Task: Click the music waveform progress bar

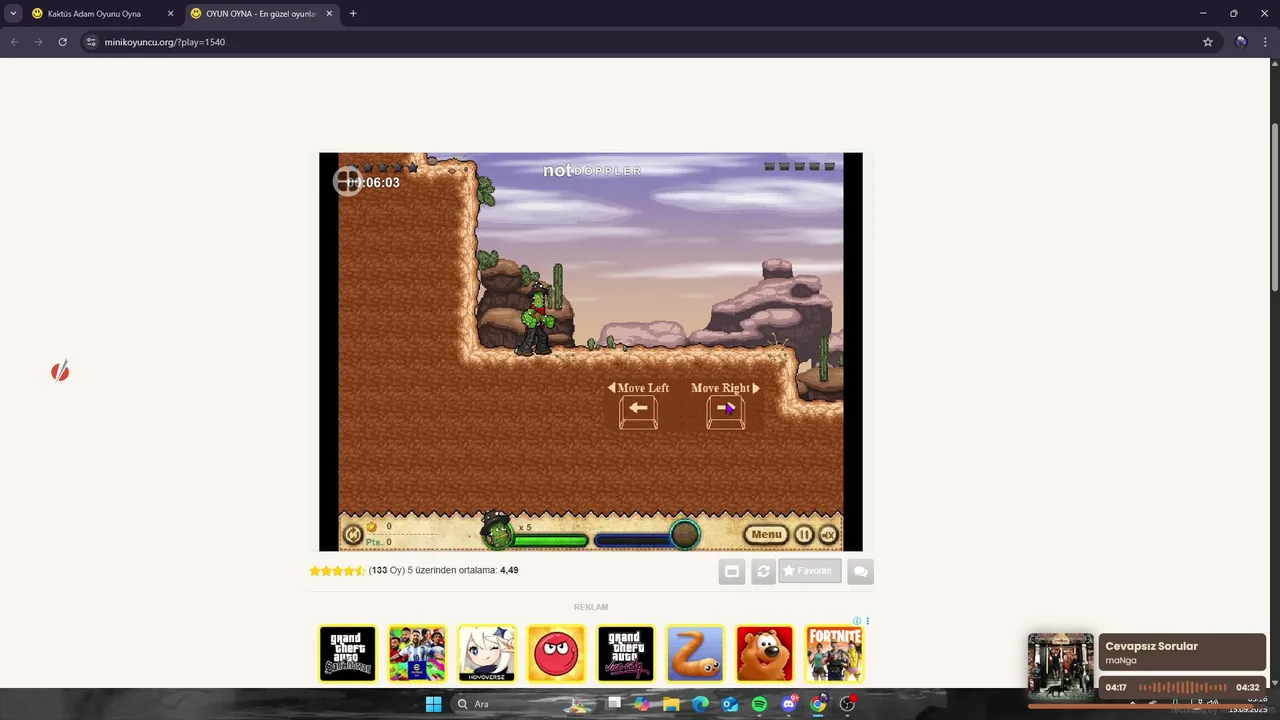Action: tap(1183, 687)
